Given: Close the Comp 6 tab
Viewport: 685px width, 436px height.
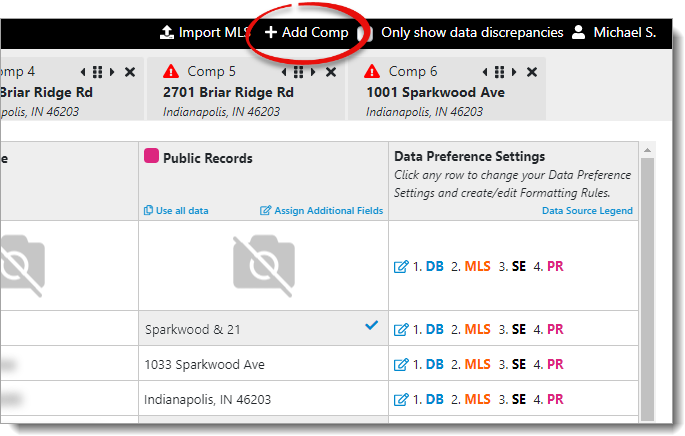Looking at the screenshot, I should (532, 72).
